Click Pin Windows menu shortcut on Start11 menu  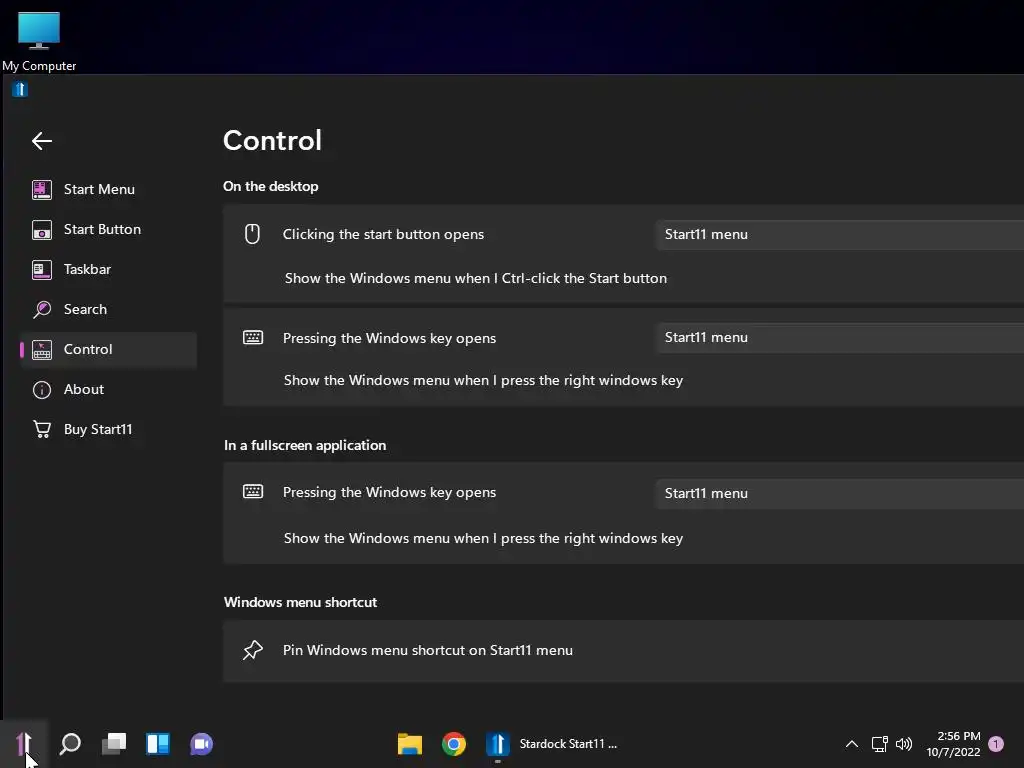tap(428, 650)
